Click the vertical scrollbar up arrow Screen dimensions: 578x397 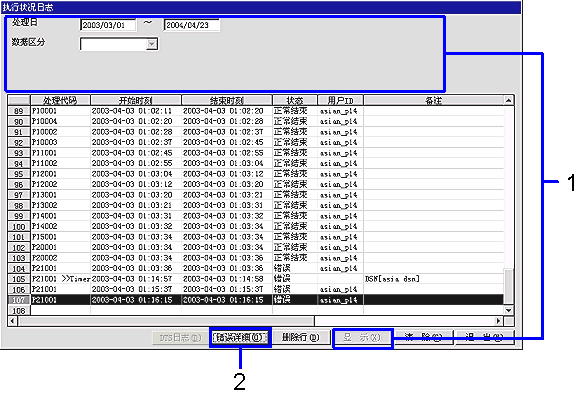coord(509,100)
